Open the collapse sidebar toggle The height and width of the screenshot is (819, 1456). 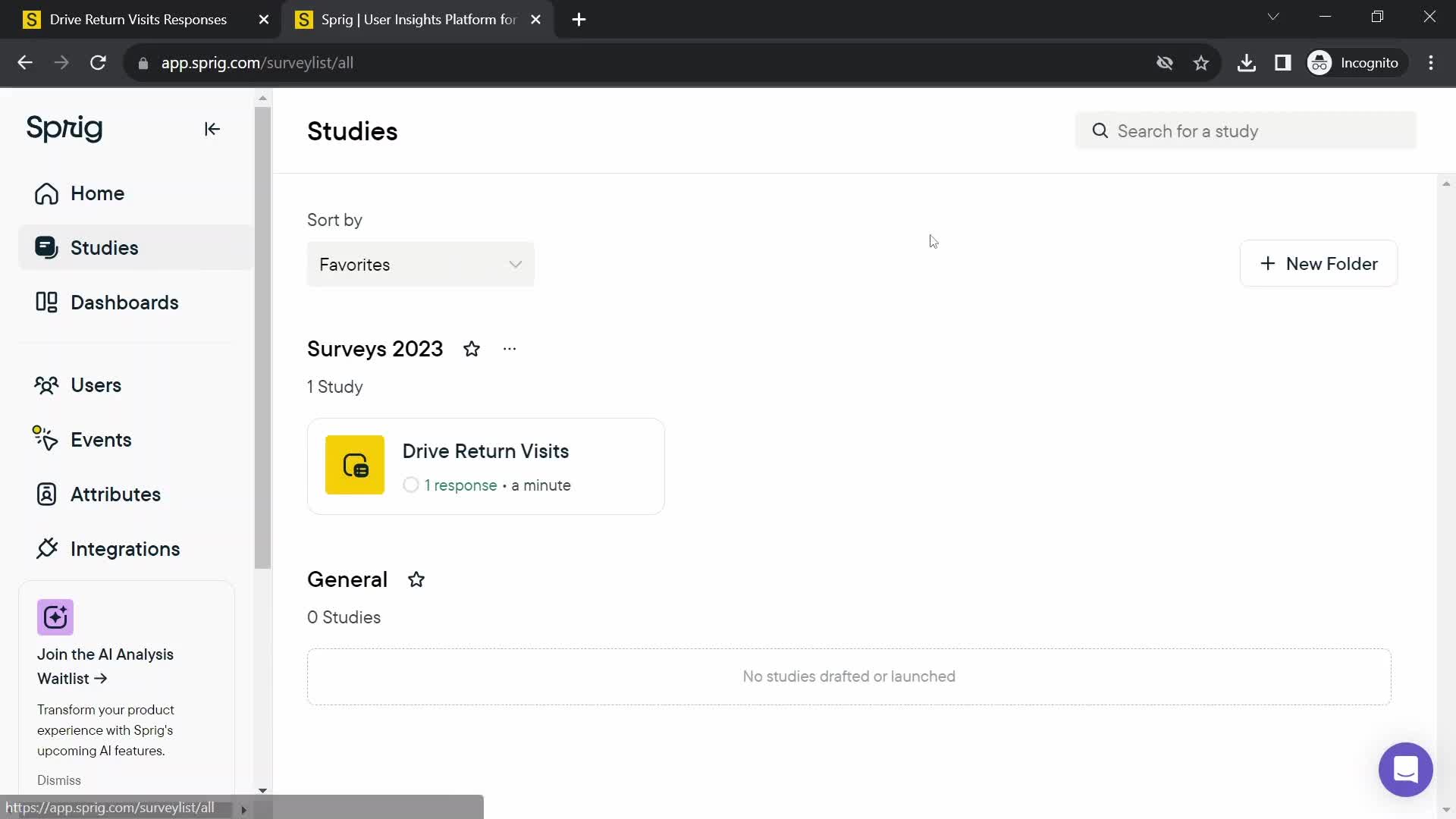pos(212,129)
